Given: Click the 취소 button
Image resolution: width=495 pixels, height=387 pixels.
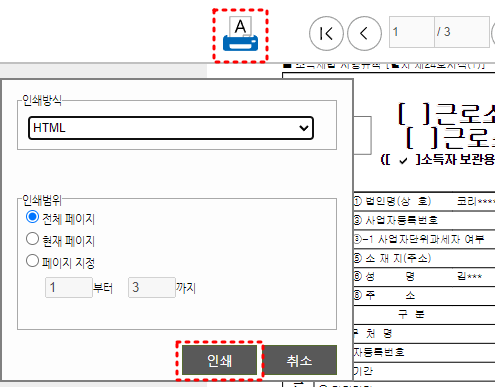Looking at the screenshot, I should tap(300, 360).
